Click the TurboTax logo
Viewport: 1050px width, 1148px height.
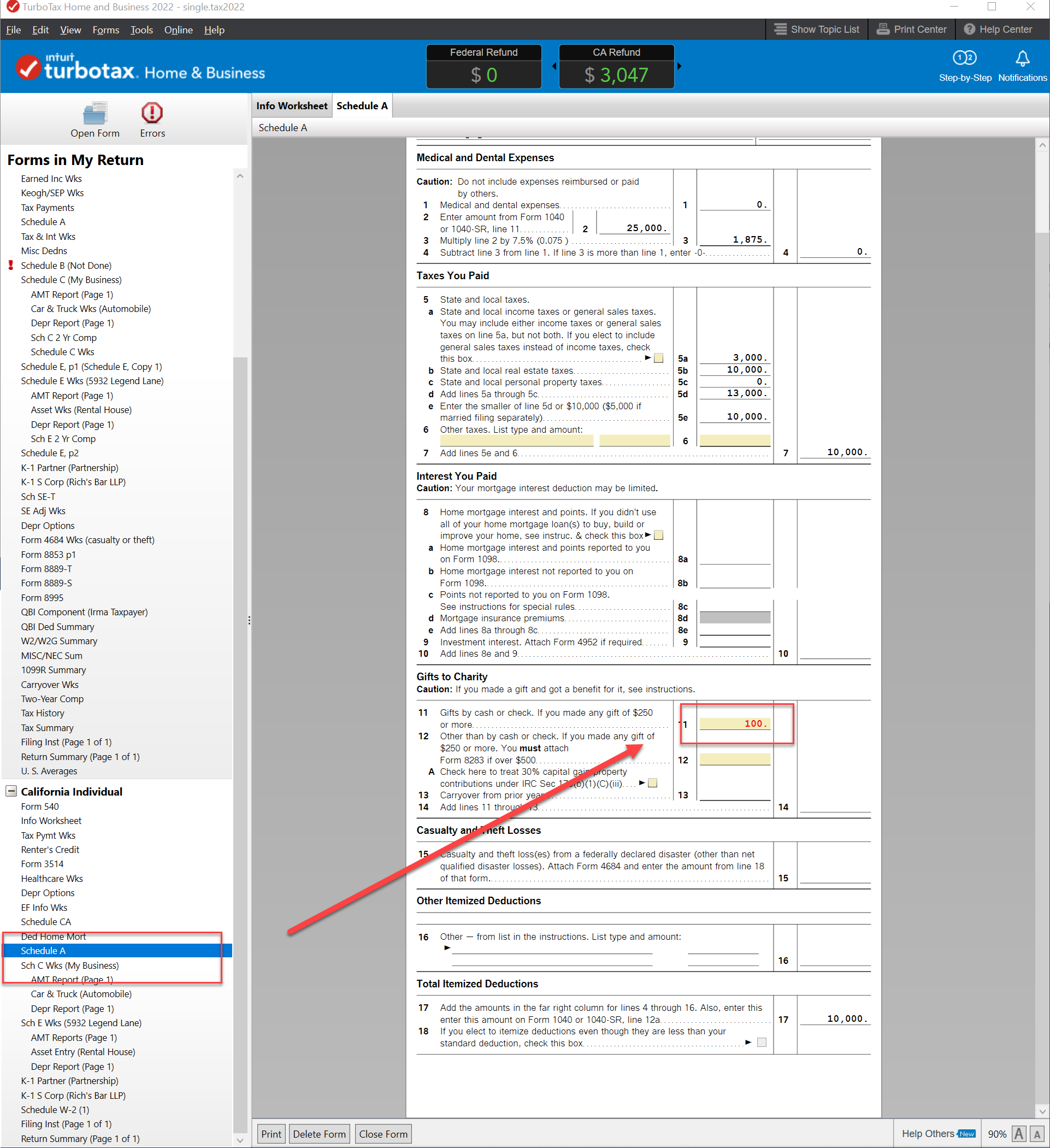click(x=140, y=67)
